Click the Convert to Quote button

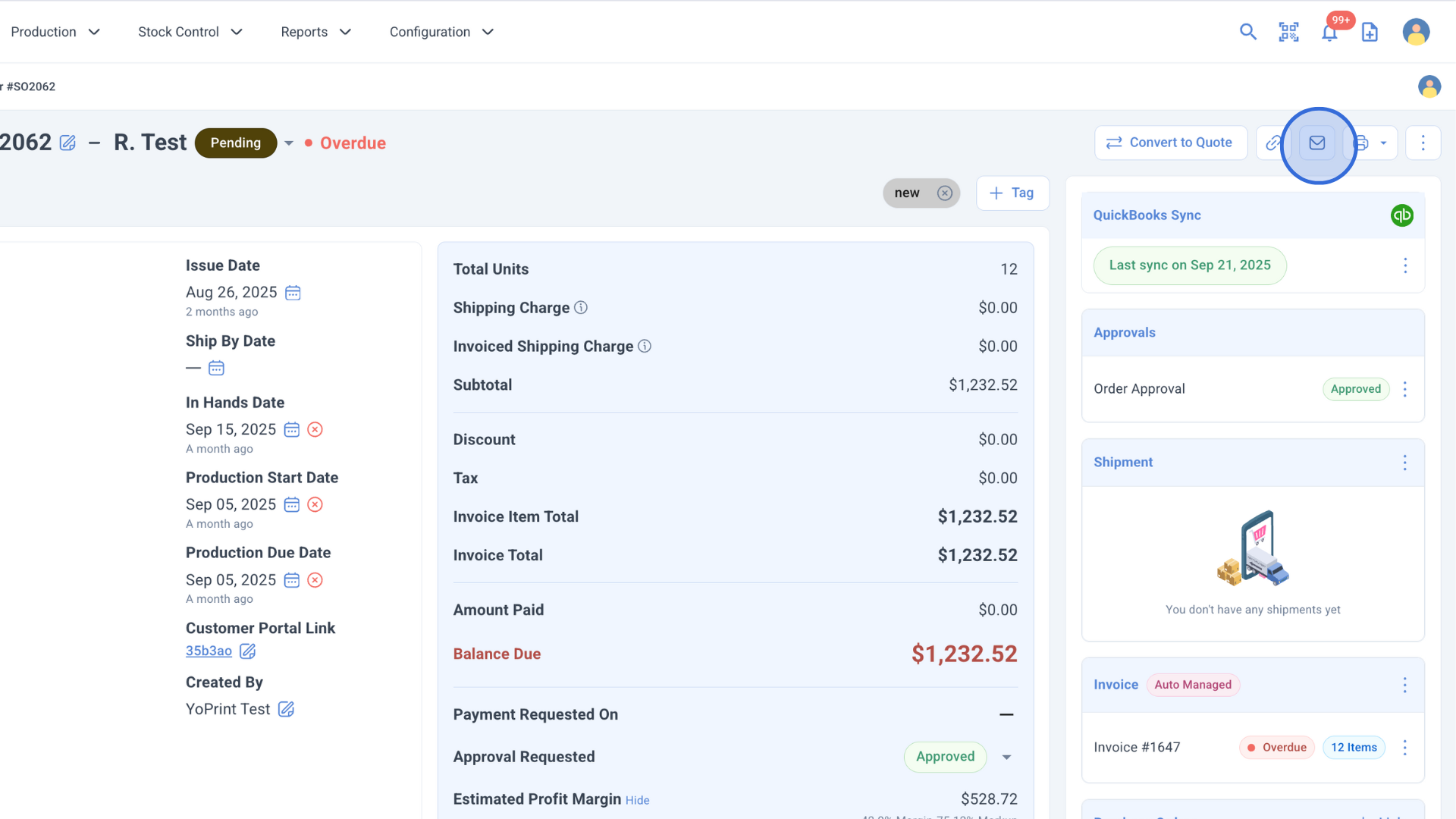coord(1170,143)
